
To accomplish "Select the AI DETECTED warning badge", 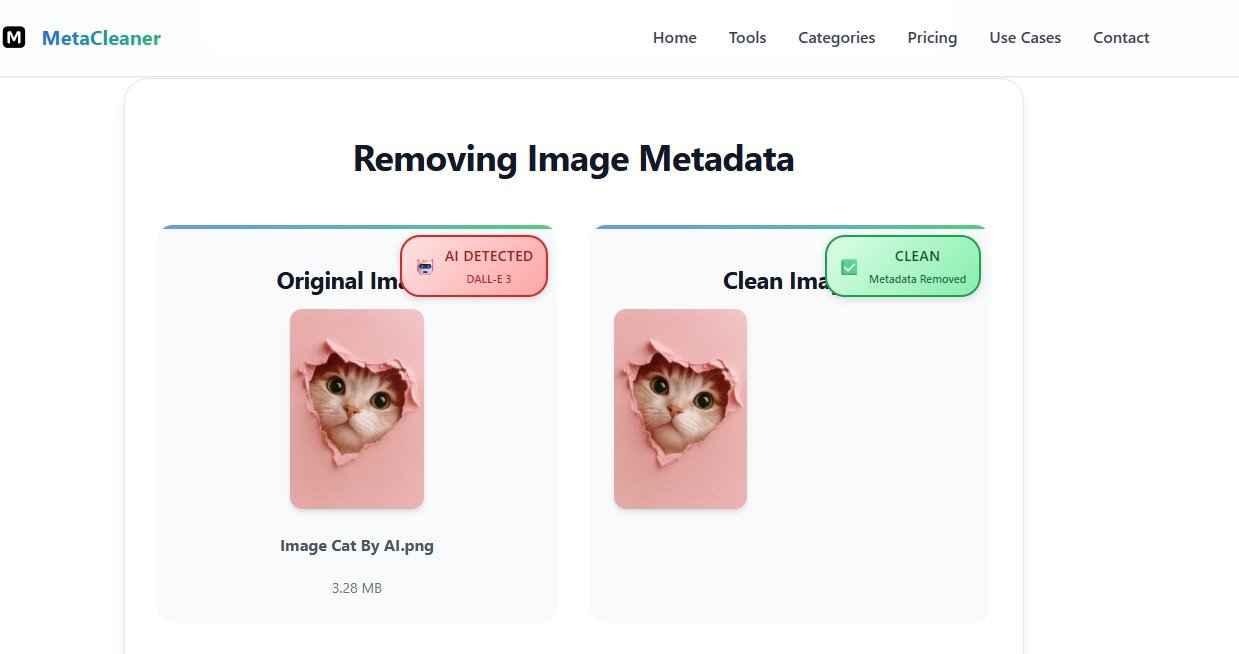I will [474, 265].
